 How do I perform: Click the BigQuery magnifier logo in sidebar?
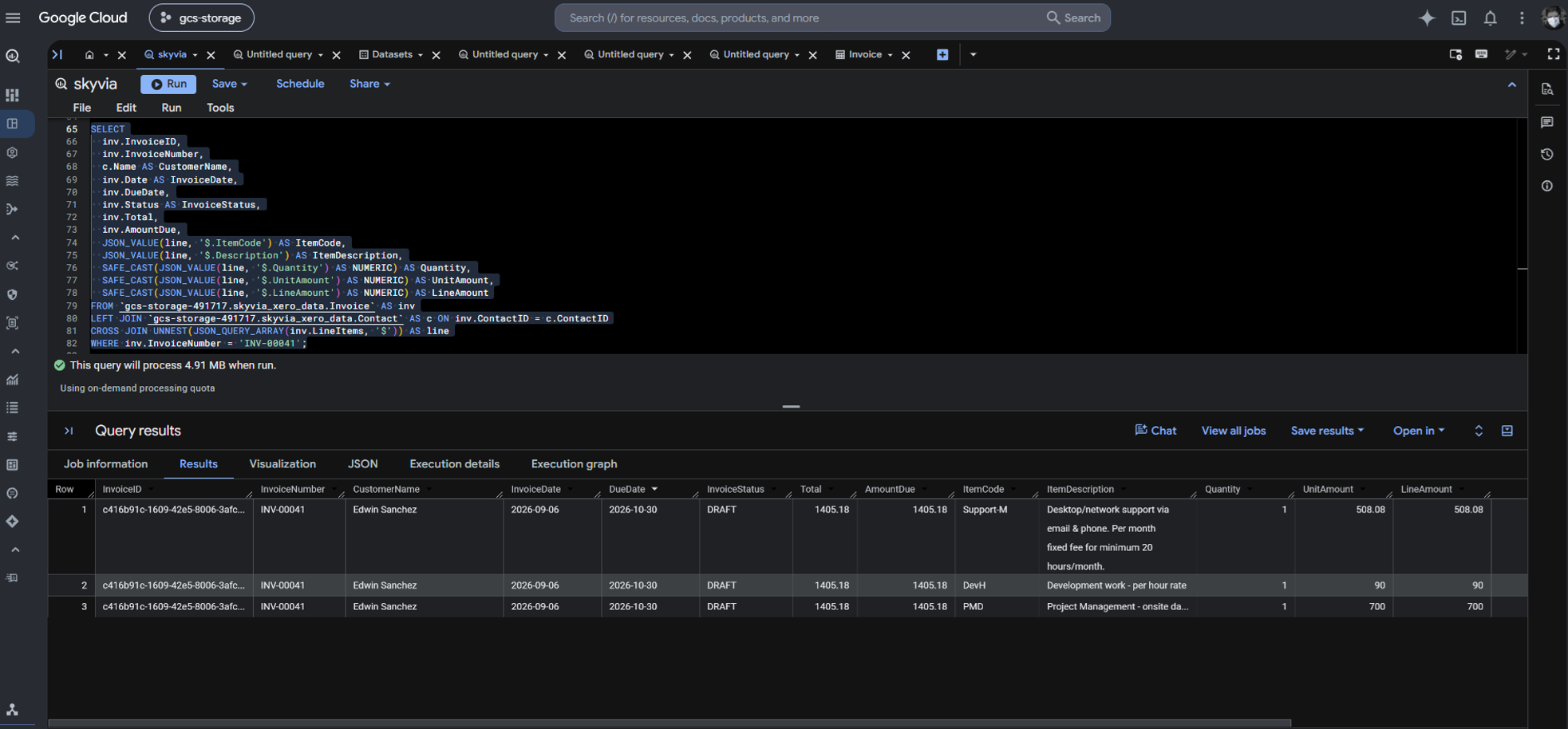[x=13, y=56]
